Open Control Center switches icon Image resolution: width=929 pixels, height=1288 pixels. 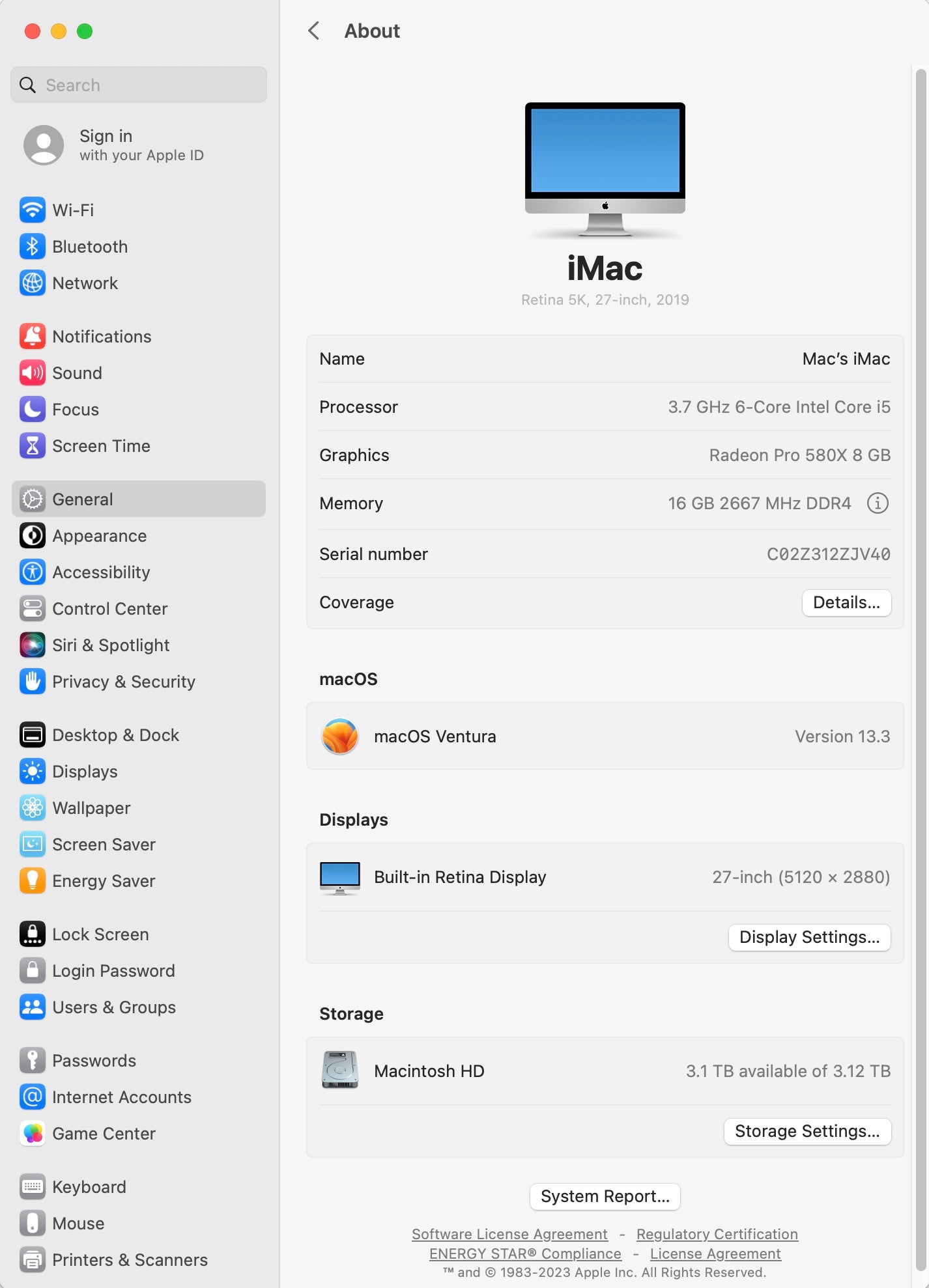[33, 608]
